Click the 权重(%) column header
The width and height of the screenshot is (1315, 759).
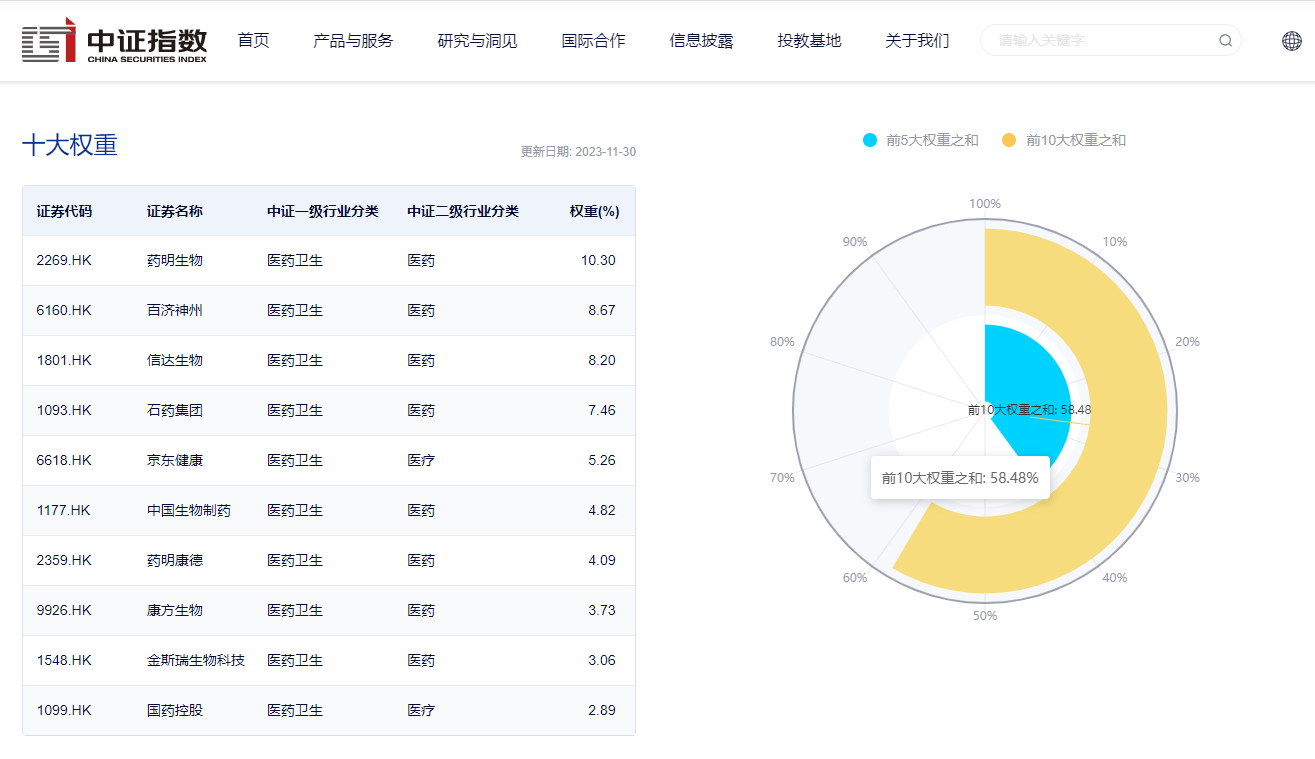[x=595, y=211]
